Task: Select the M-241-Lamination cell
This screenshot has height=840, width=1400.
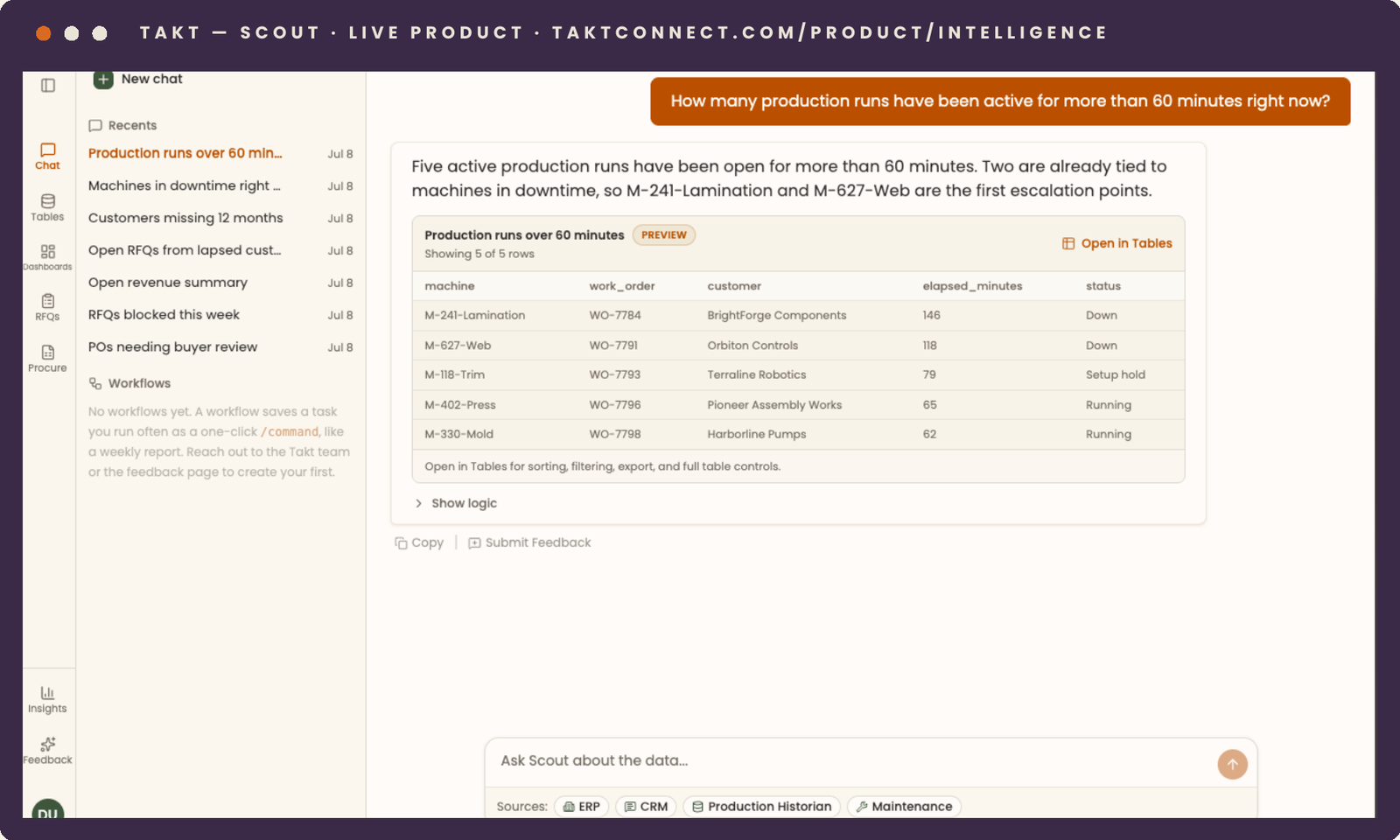Action: [x=475, y=315]
